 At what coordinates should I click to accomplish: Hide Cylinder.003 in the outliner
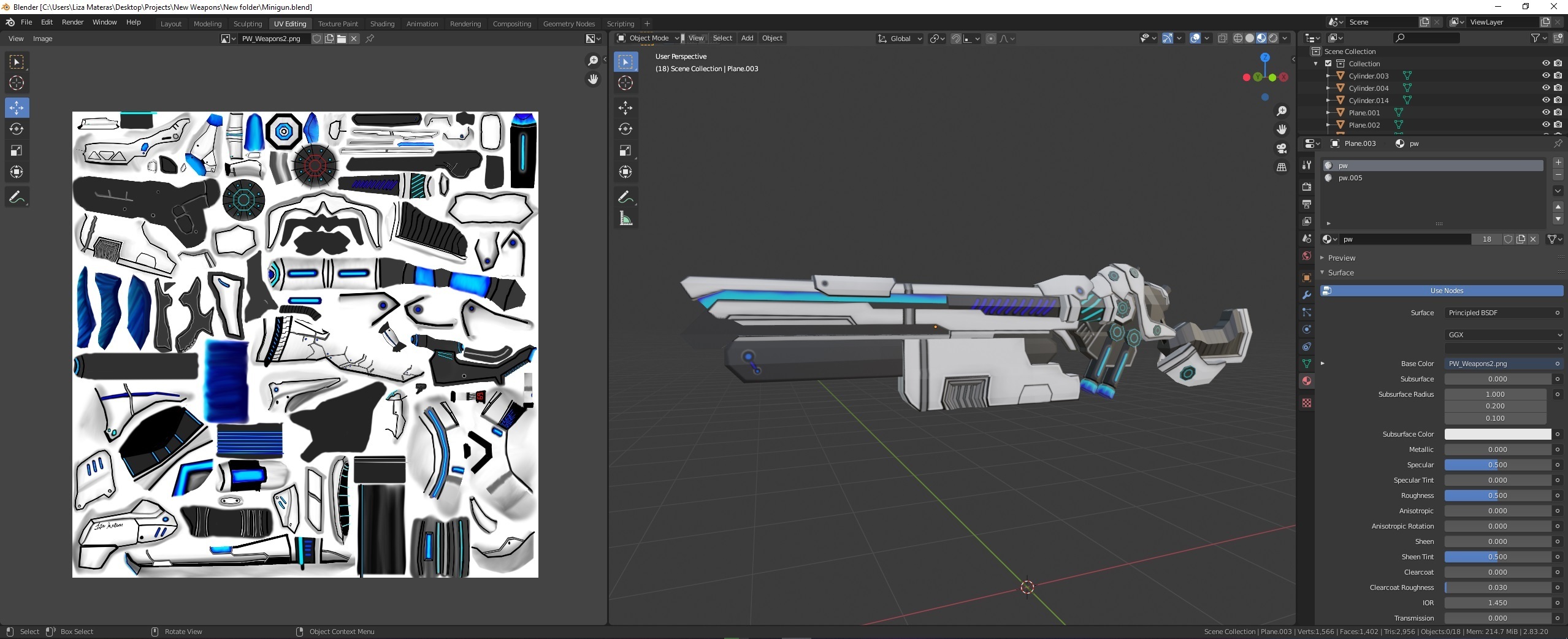coord(1546,75)
